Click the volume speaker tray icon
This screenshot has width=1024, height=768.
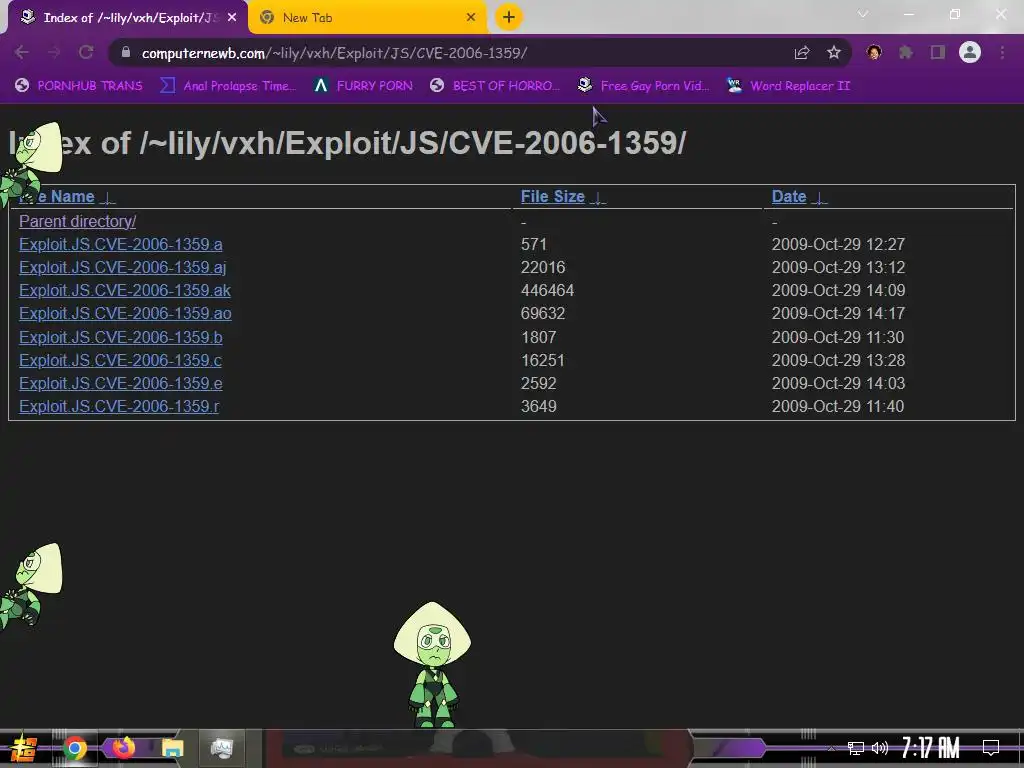pyautogui.click(x=880, y=748)
